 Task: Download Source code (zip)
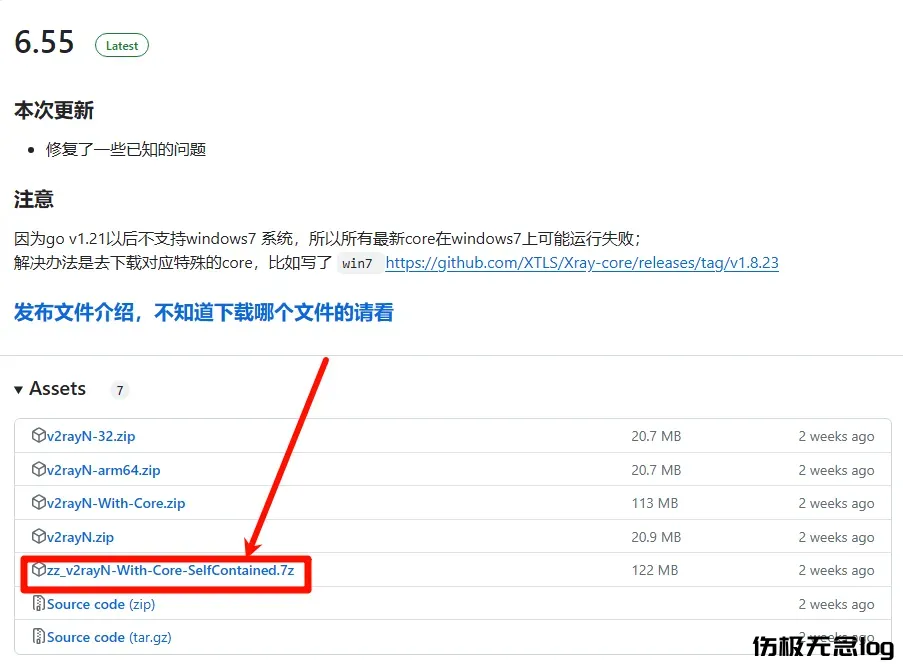(x=101, y=604)
